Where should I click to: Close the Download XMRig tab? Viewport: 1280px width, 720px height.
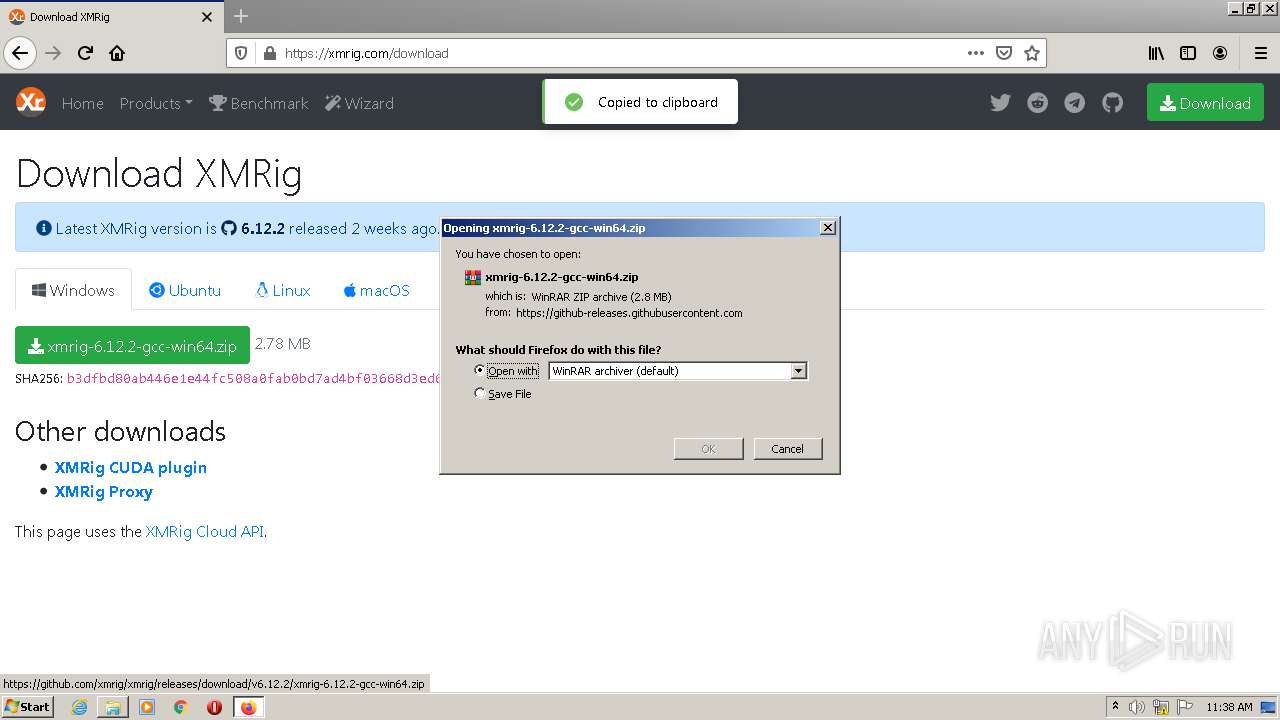(x=207, y=17)
